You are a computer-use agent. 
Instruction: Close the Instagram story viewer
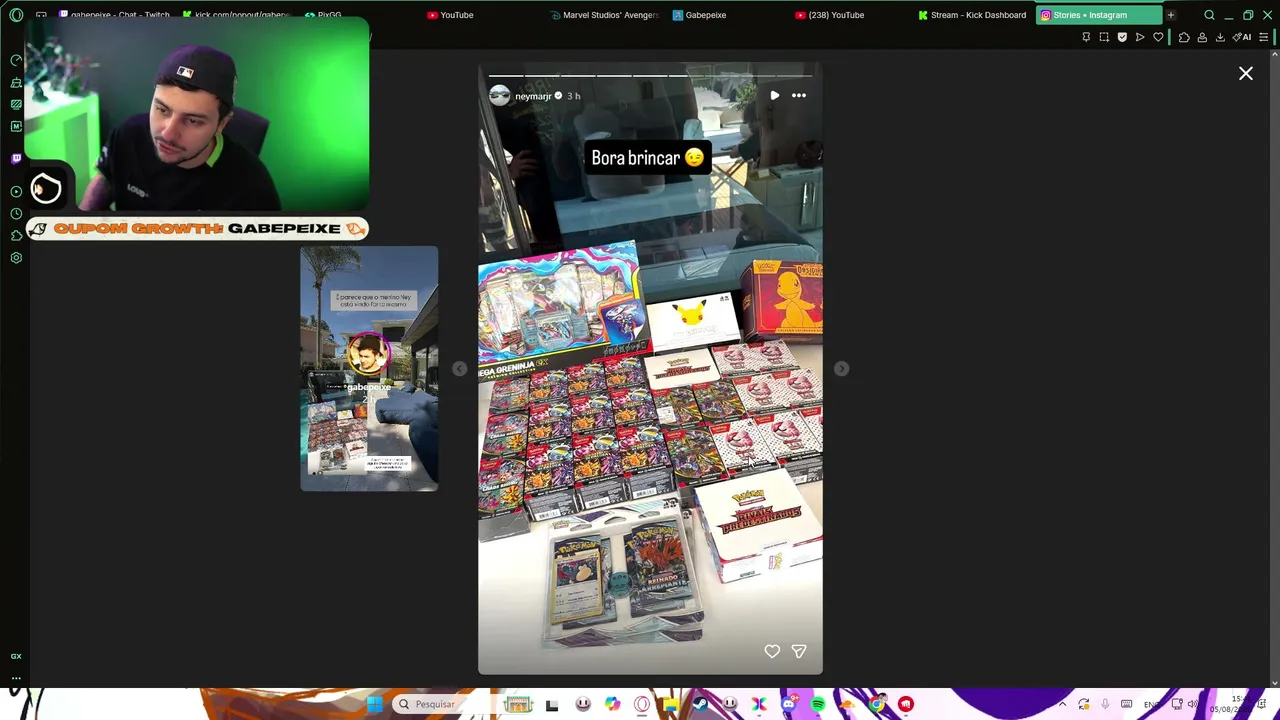click(1246, 73)
